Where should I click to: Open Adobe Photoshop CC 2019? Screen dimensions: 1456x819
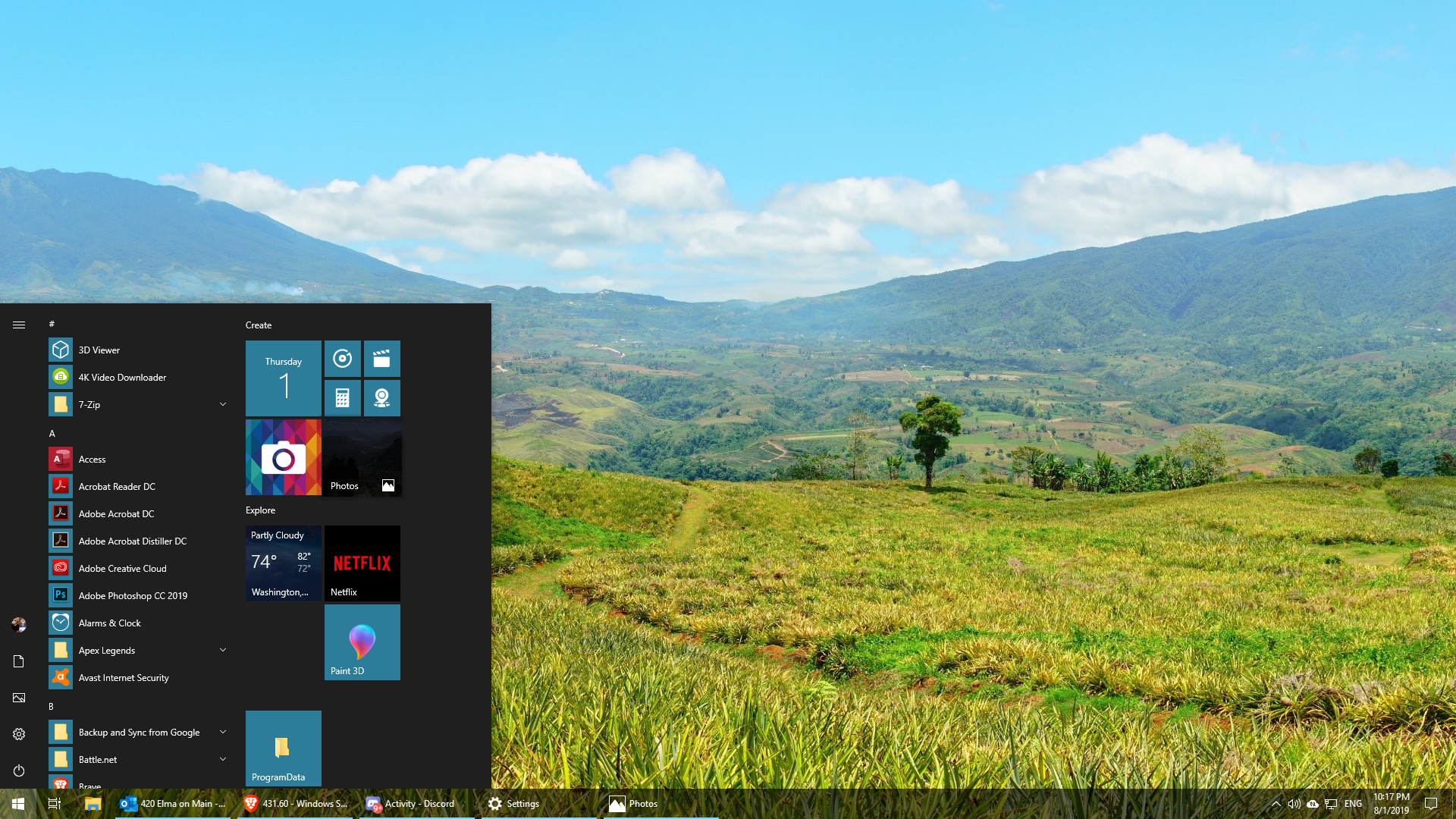[132, 595]
